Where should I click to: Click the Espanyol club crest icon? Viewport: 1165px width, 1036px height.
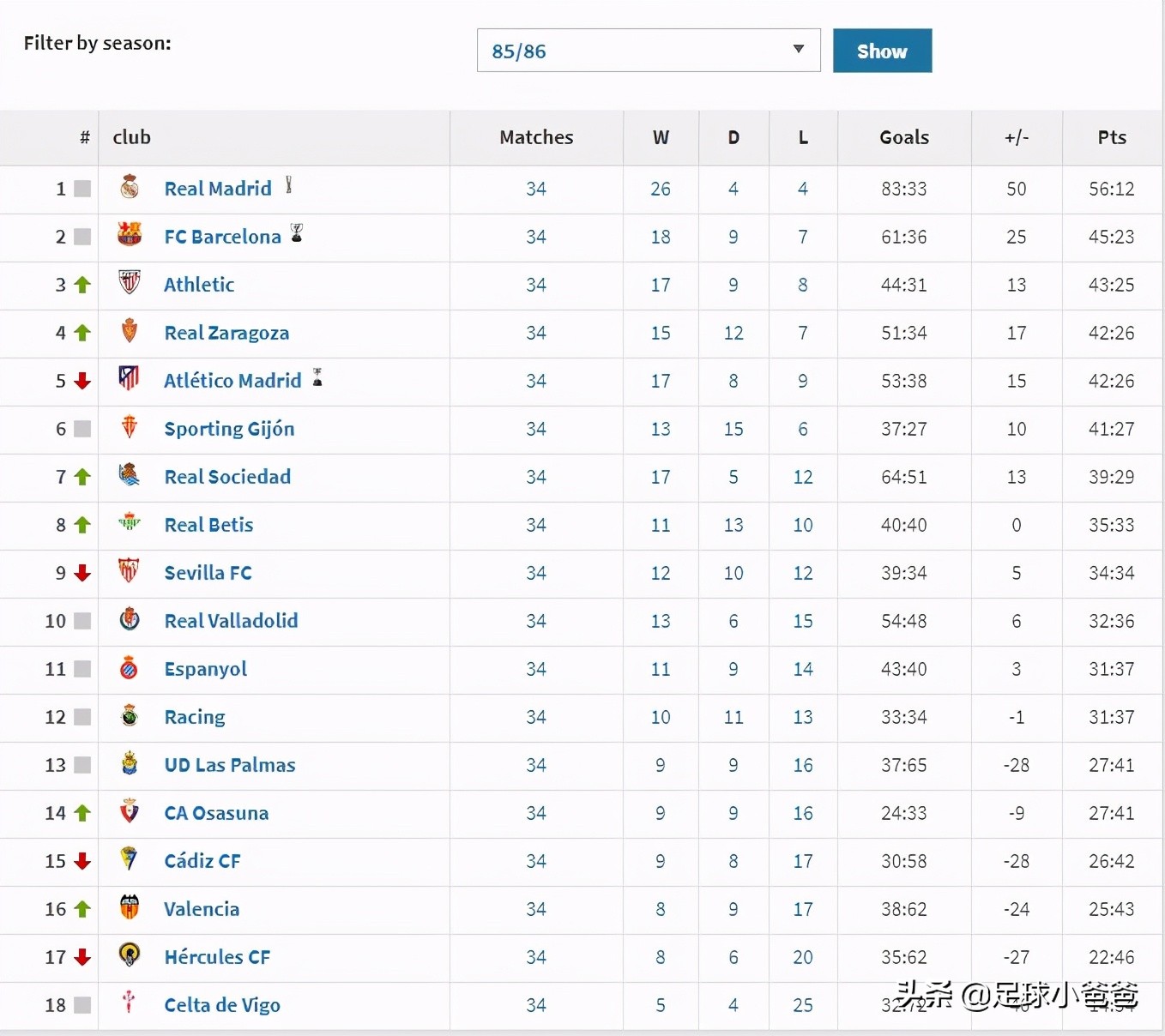click(x=130, y=667)
